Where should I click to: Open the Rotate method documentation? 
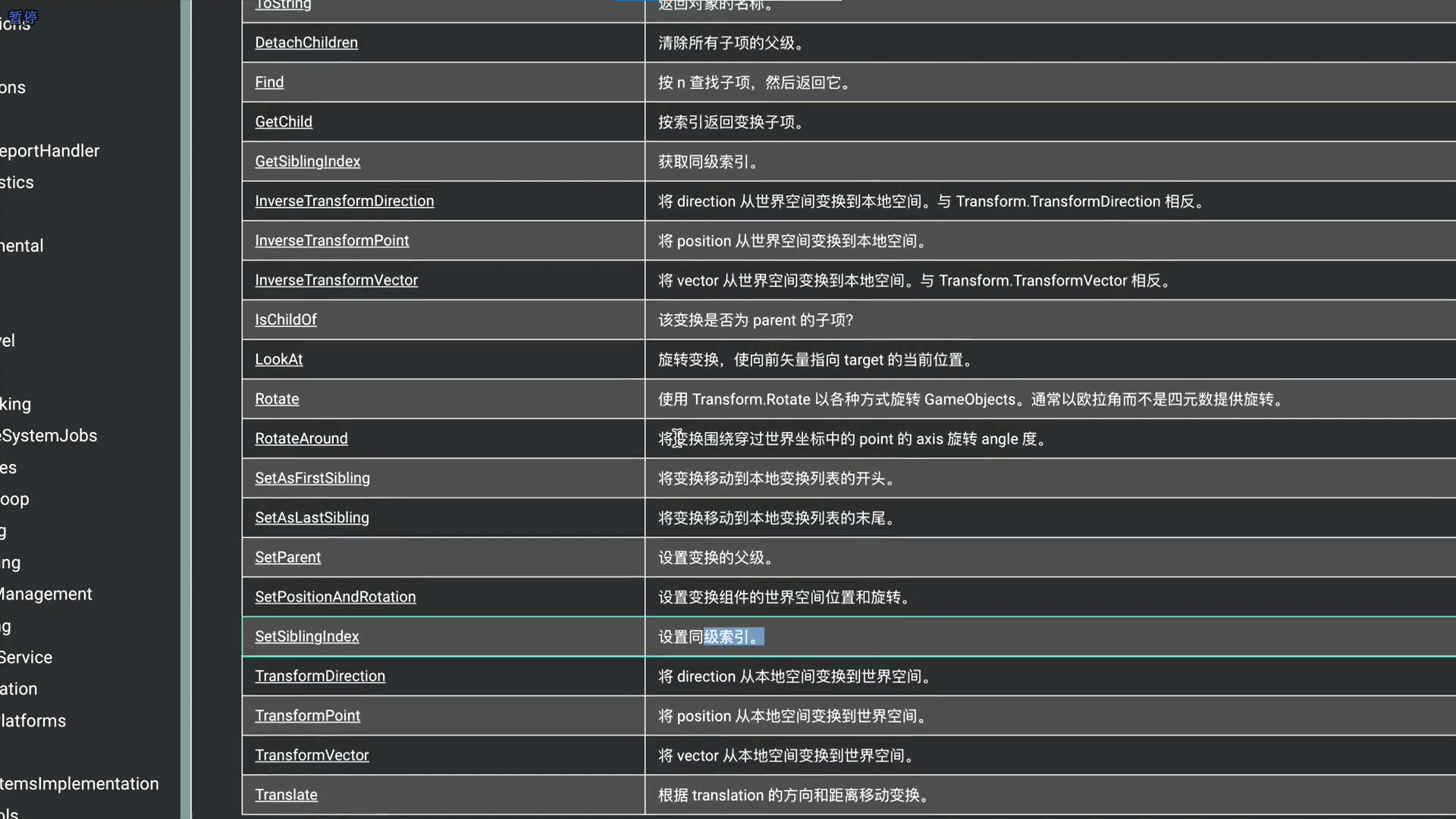coord(277,399)
